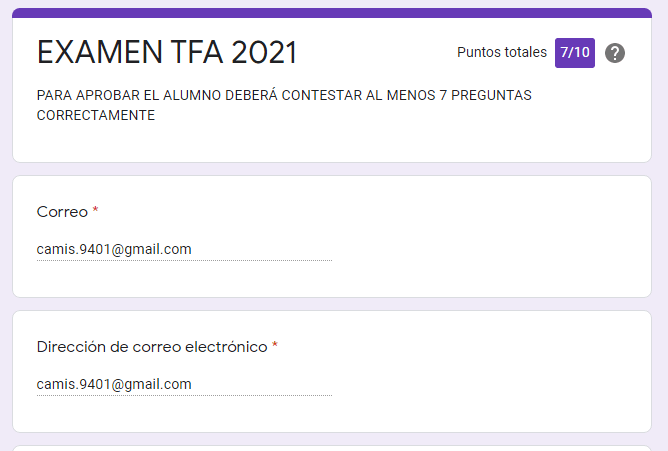Click the purple 7/10 score badge

[x=575, y=53]
